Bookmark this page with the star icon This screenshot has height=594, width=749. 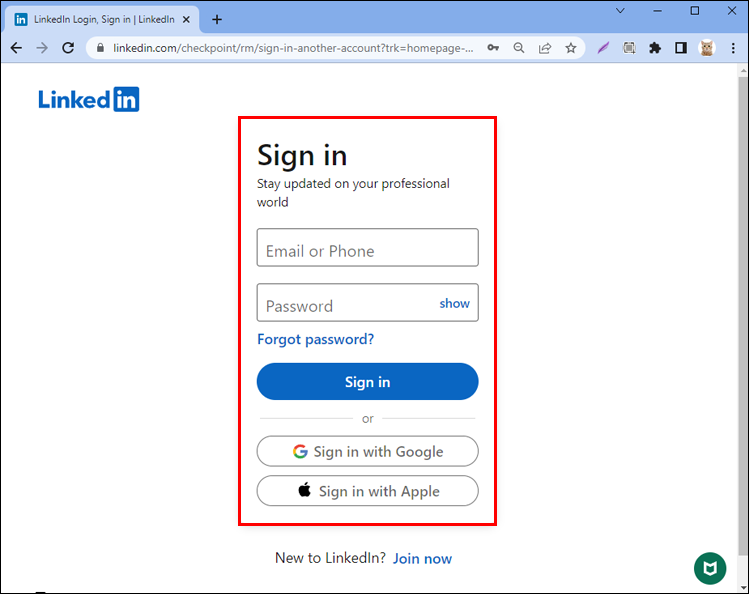click(571, 47)
